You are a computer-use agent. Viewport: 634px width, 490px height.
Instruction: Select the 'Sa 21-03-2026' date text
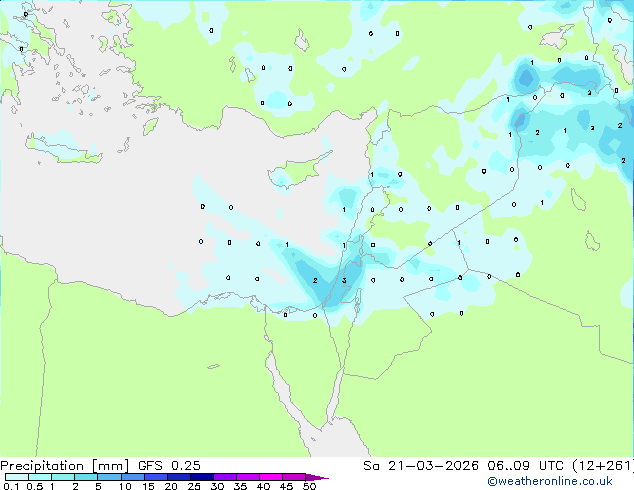point(421,465)
